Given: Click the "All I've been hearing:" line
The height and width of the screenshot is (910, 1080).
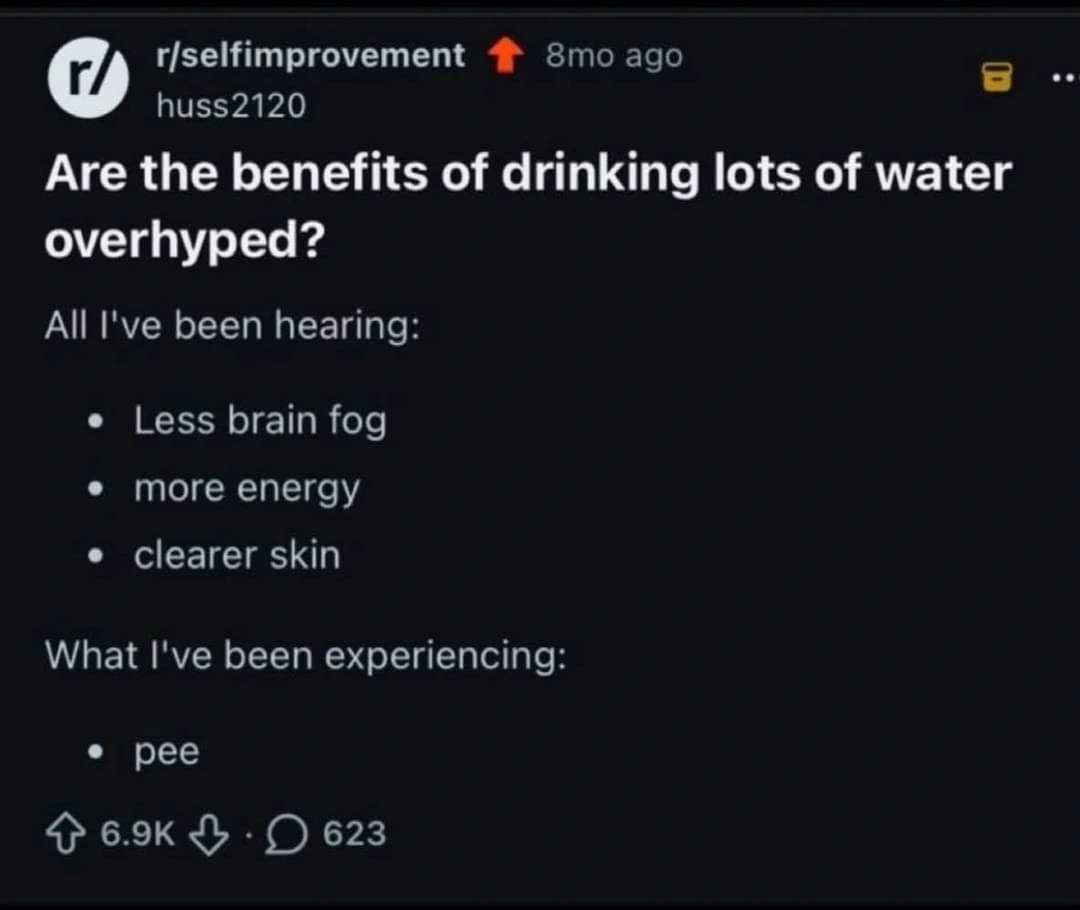Looking at the screenshot, I should point(232,327).
